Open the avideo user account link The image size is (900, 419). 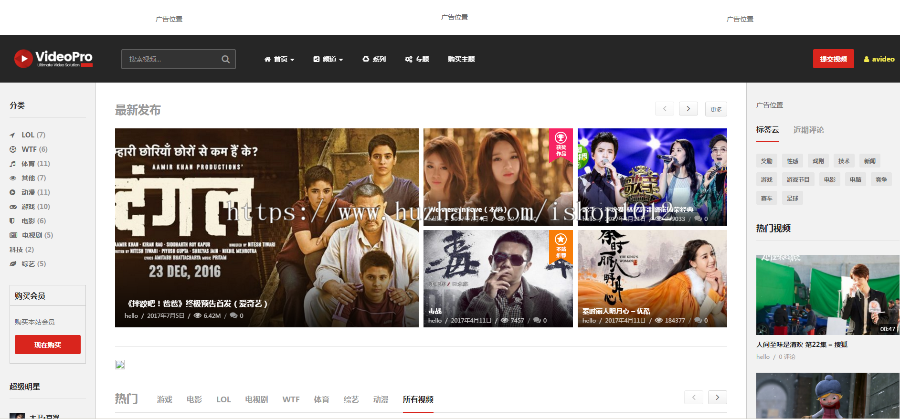879,59
